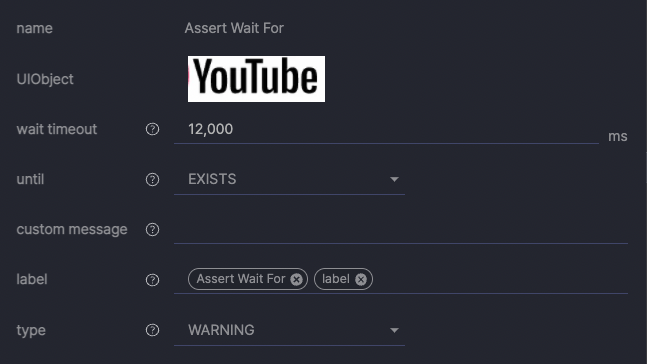Open help icon next to until
The height and width of the screenshot is (364, 647).
click(x=152, y=180)
